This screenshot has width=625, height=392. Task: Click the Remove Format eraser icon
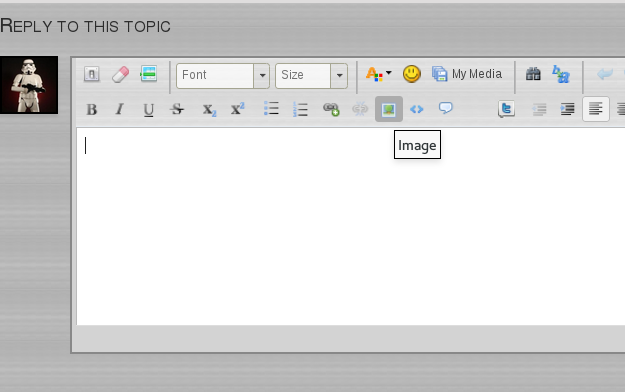click(x=120, y=74)
